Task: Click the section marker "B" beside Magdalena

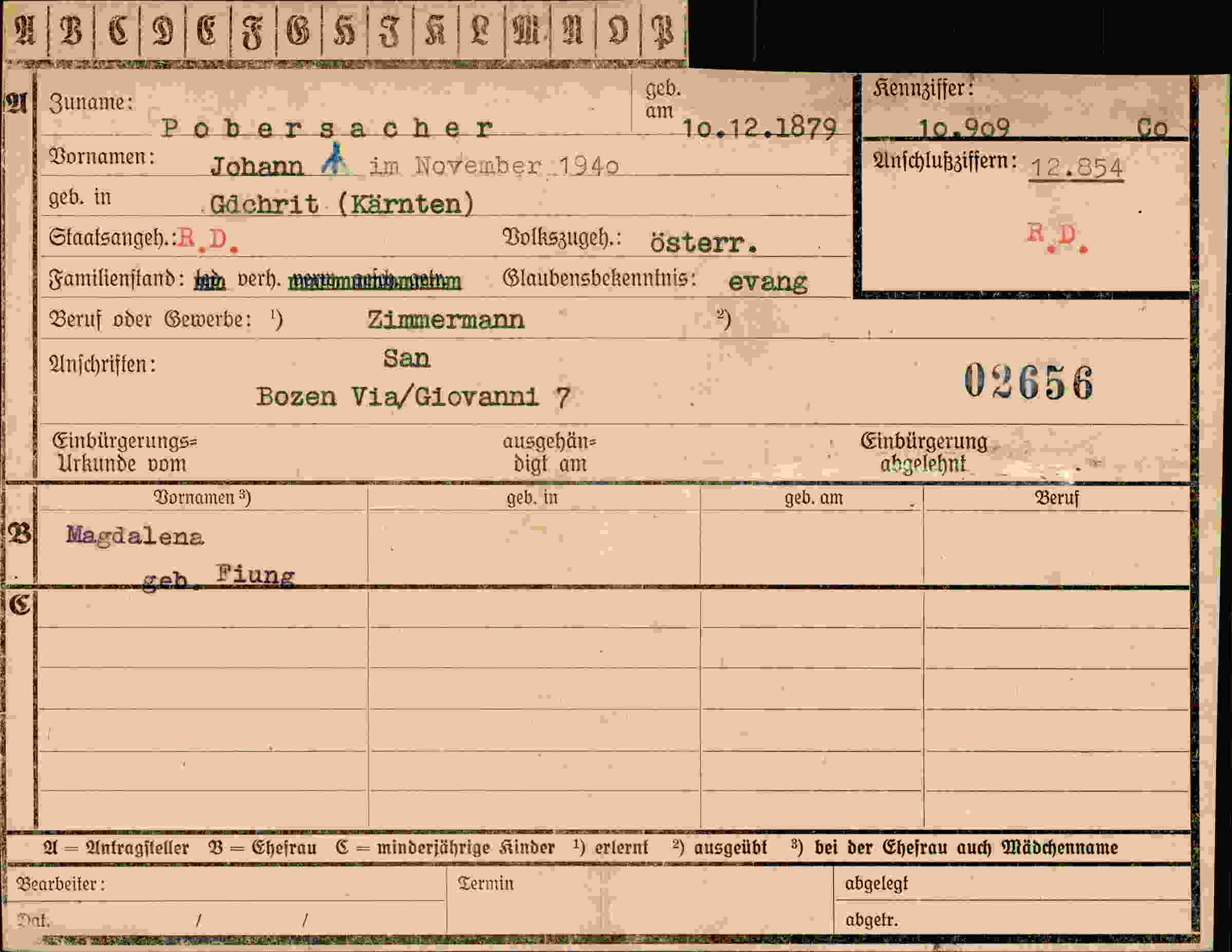Action: 20,533
